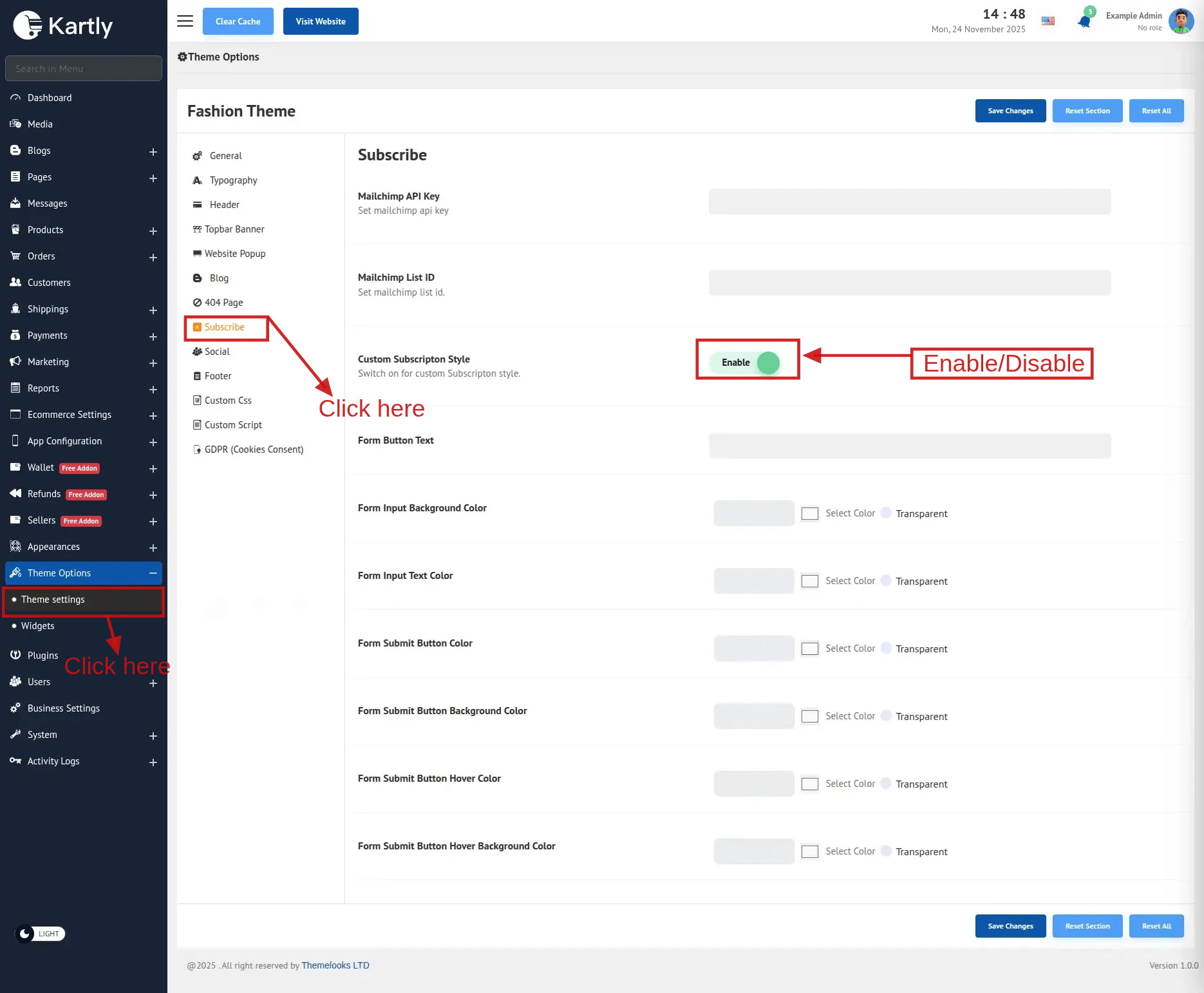Select Transparent for Form Input Background Color
This screenshot has height=993, width=1204.
[886, 513]
